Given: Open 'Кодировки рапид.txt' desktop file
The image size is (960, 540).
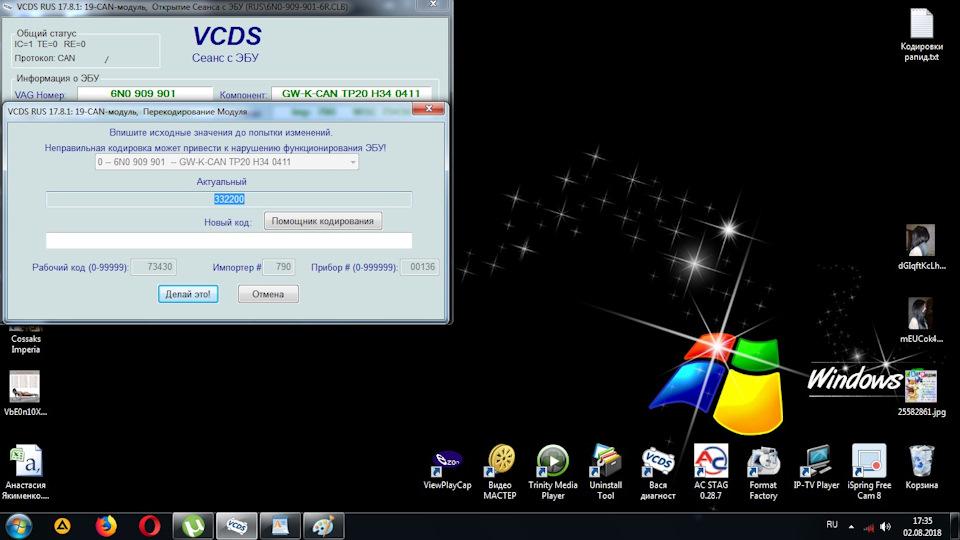Looking at the screenshot, I should coord(921,34).
